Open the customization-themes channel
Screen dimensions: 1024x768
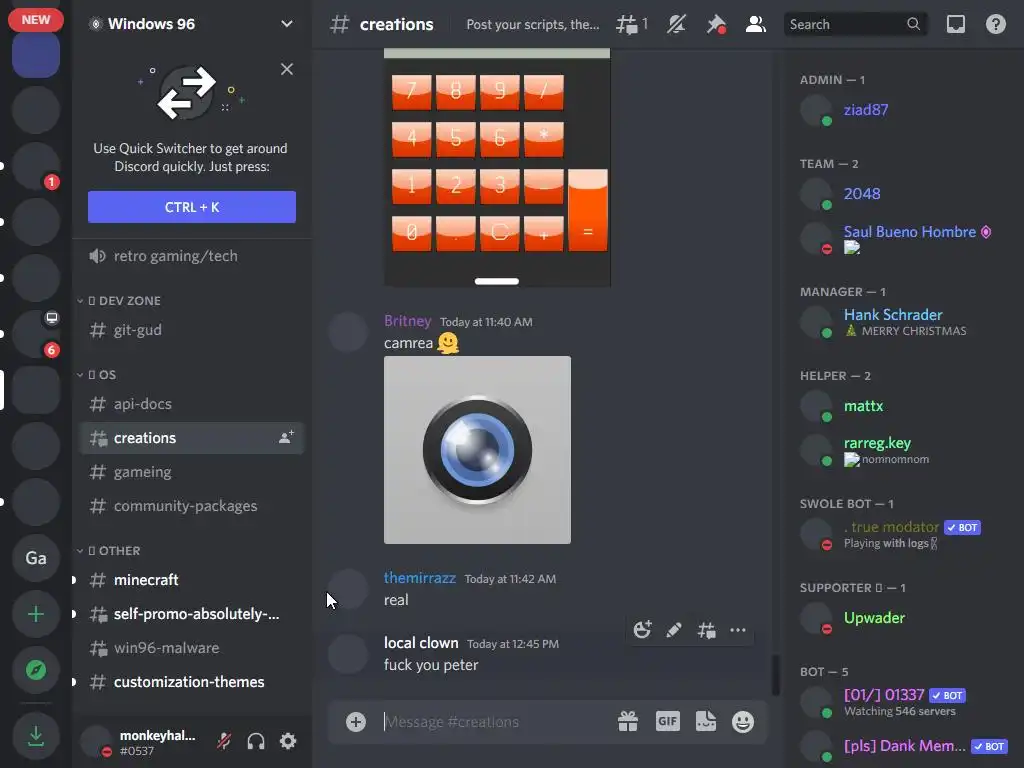191,682
